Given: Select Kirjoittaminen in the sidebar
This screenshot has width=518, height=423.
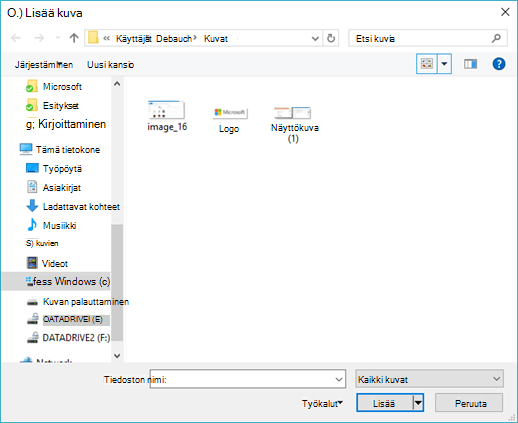Looking at the screenshot, I should [x=66, y=124].
